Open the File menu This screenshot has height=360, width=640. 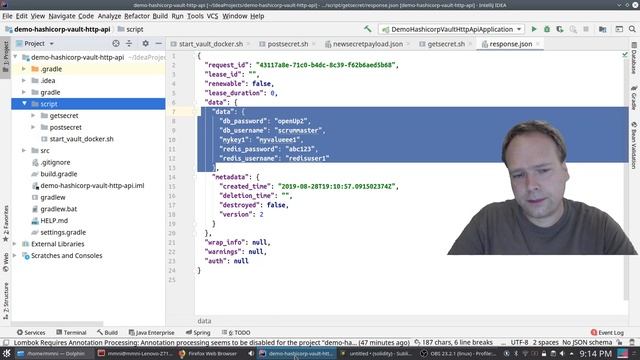click(7, 16)
